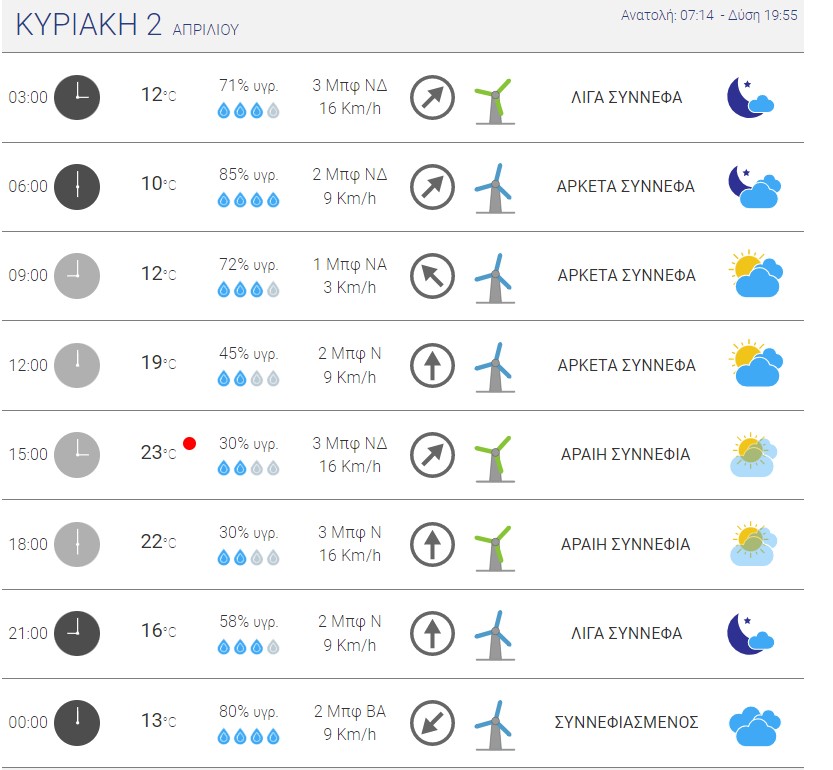
Task: Click the light gray clock at 12:00
Action: point(77,365)
